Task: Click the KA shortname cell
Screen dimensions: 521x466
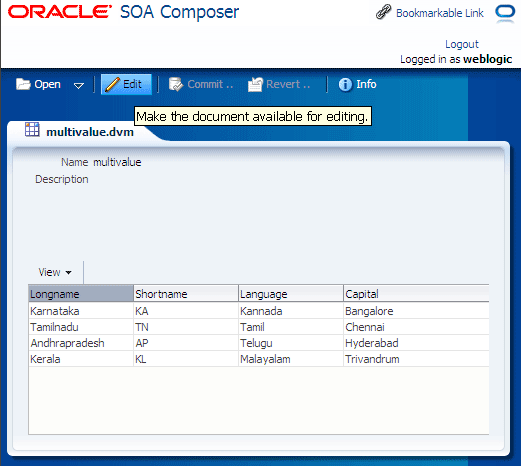Action: point(186,311)
